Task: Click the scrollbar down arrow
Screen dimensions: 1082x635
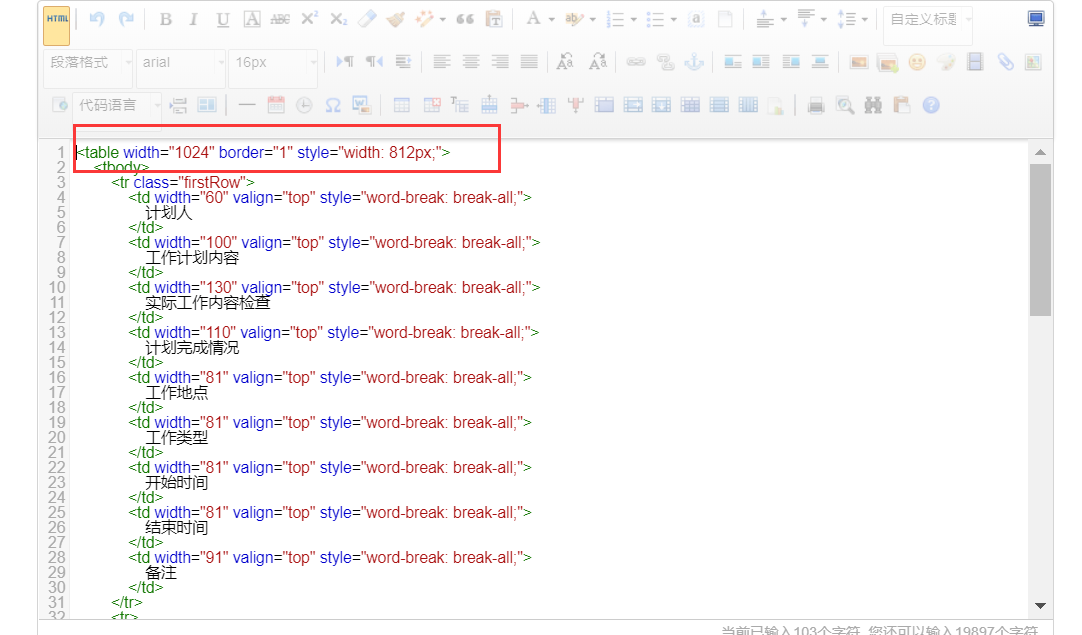Action: click(1040, 605)
